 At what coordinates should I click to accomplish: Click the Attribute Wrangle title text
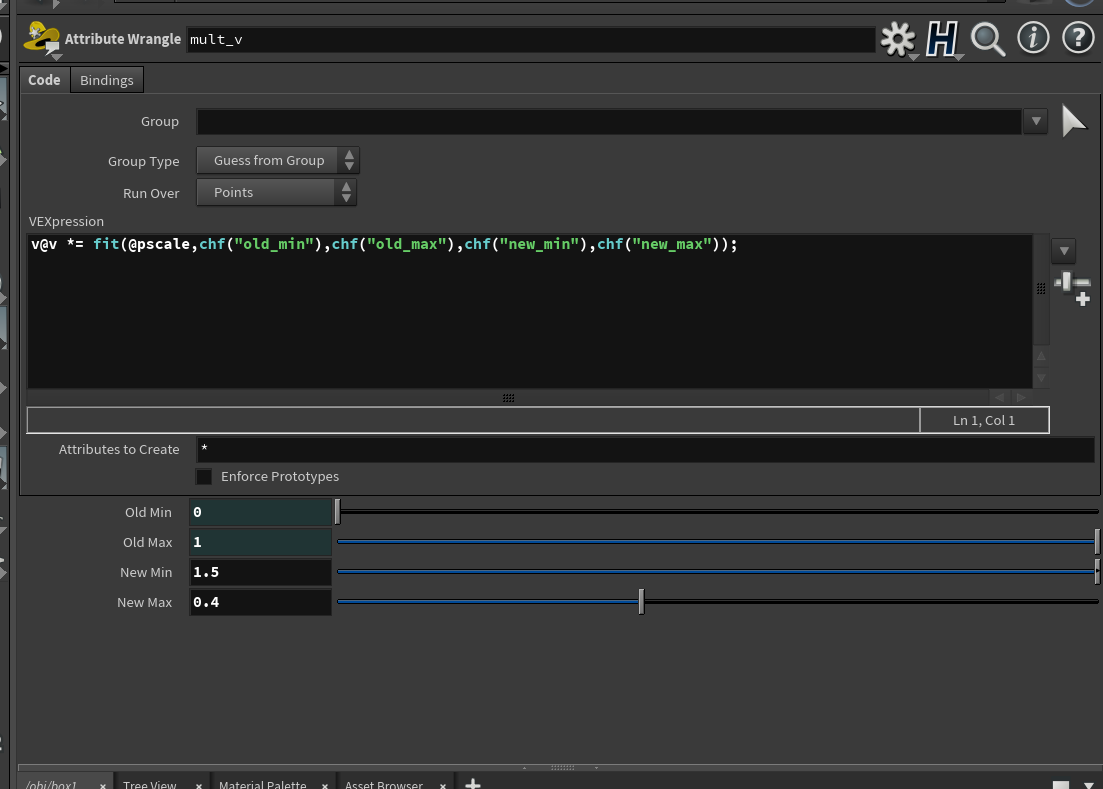click(123, 39)
